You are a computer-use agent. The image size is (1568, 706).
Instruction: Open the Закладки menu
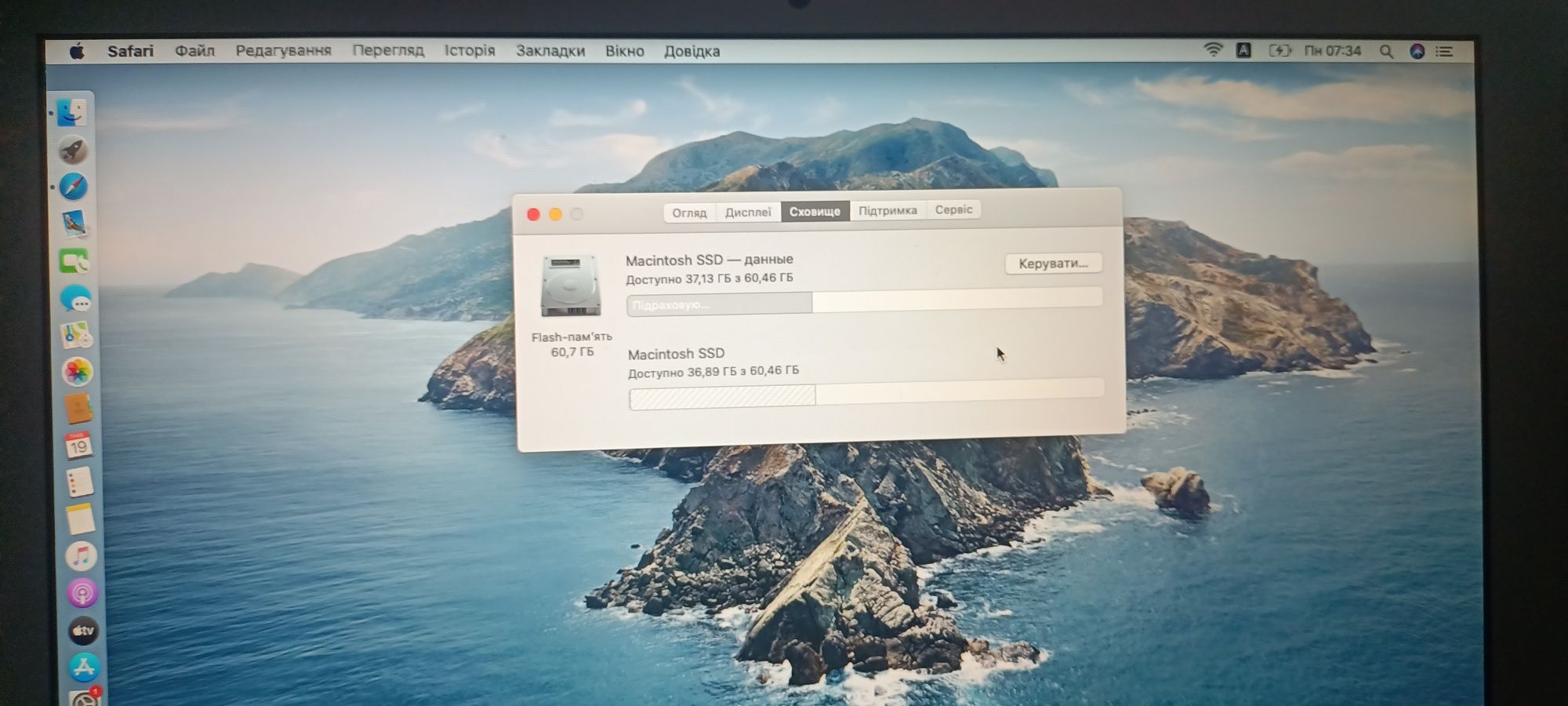[x=550, y=51]
